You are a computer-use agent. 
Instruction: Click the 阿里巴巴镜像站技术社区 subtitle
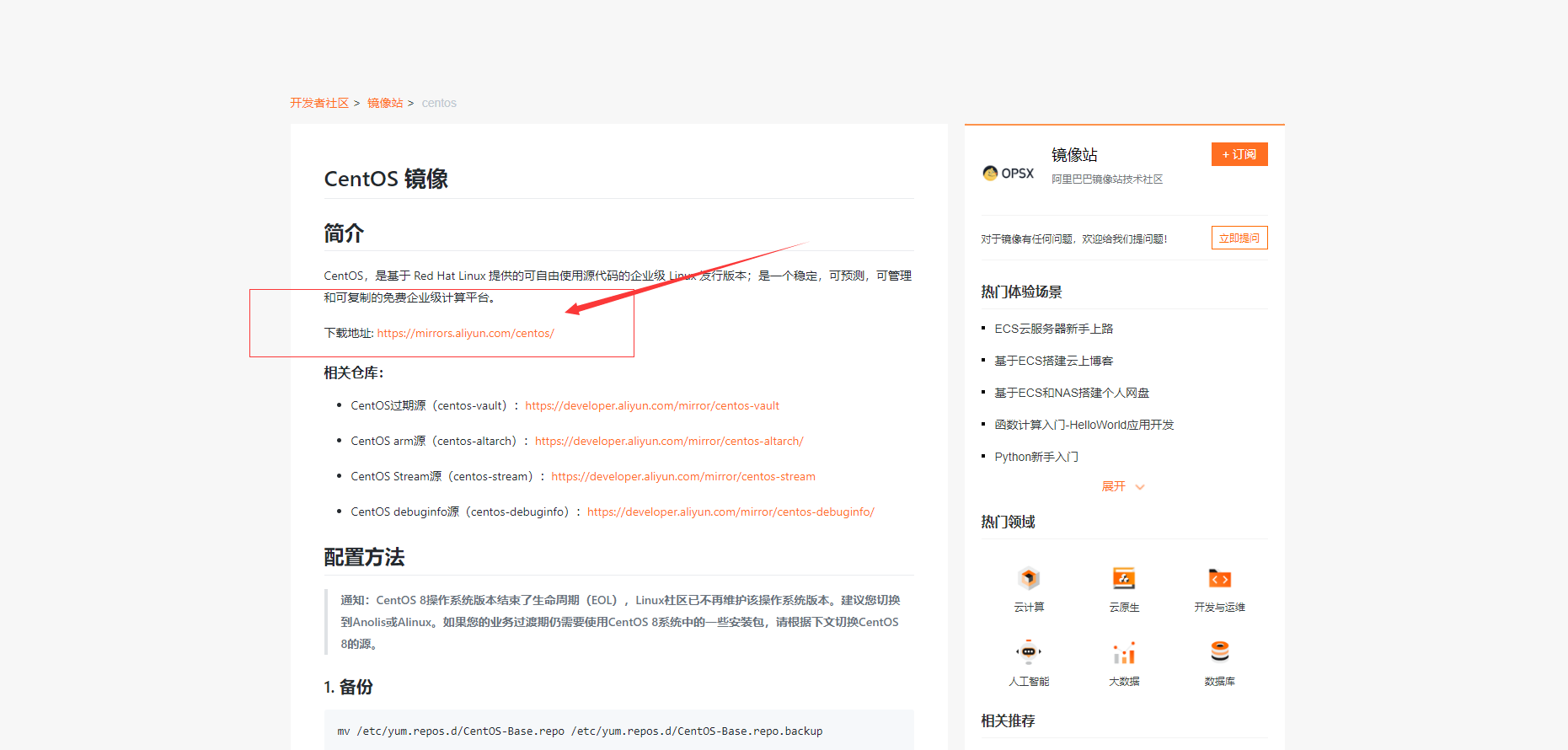1107,179
